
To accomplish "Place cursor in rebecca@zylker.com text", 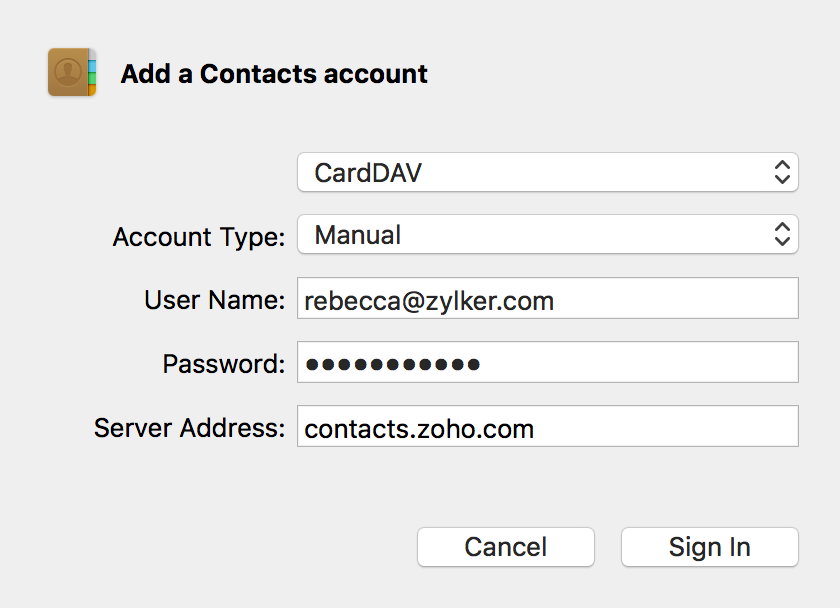I will click(x=429, y=301).
